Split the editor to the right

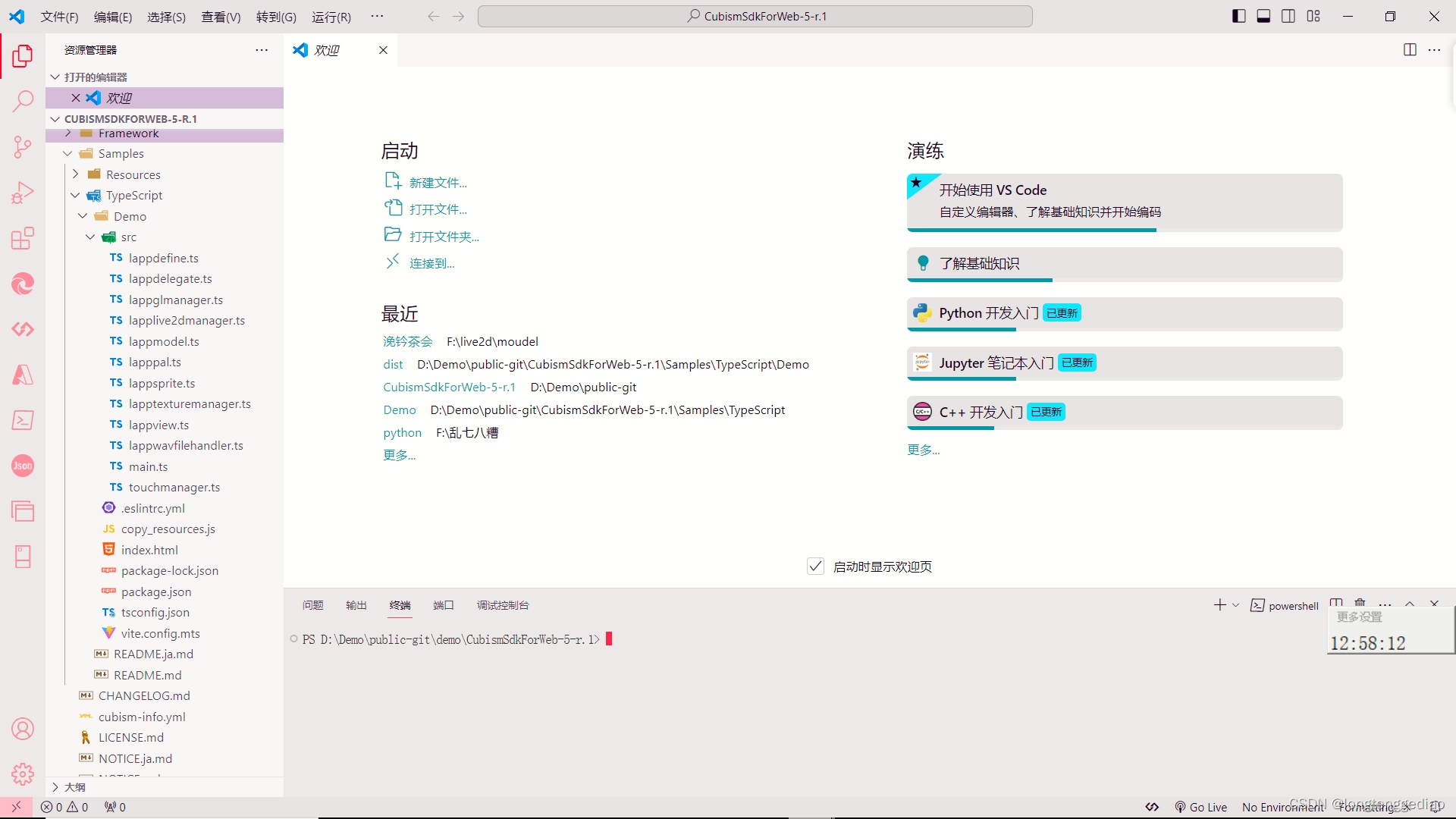click(x=1410, y=50)
